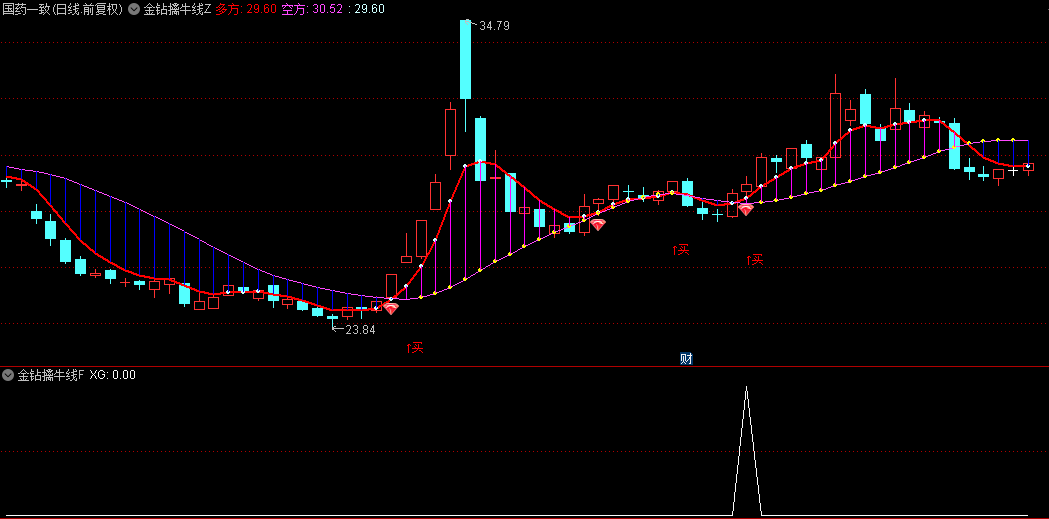Click the rightmost ↑买 buy signal label

pos(755,260)
